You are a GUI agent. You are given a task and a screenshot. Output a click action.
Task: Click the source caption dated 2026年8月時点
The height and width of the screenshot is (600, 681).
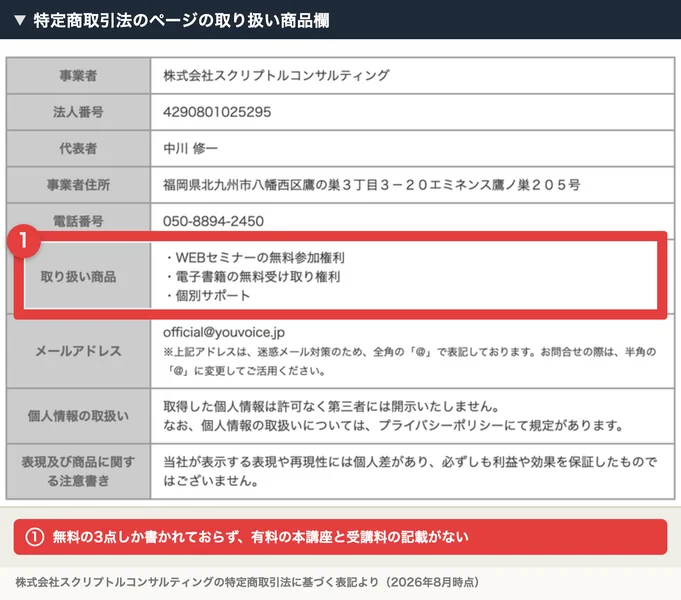(247, 582)
